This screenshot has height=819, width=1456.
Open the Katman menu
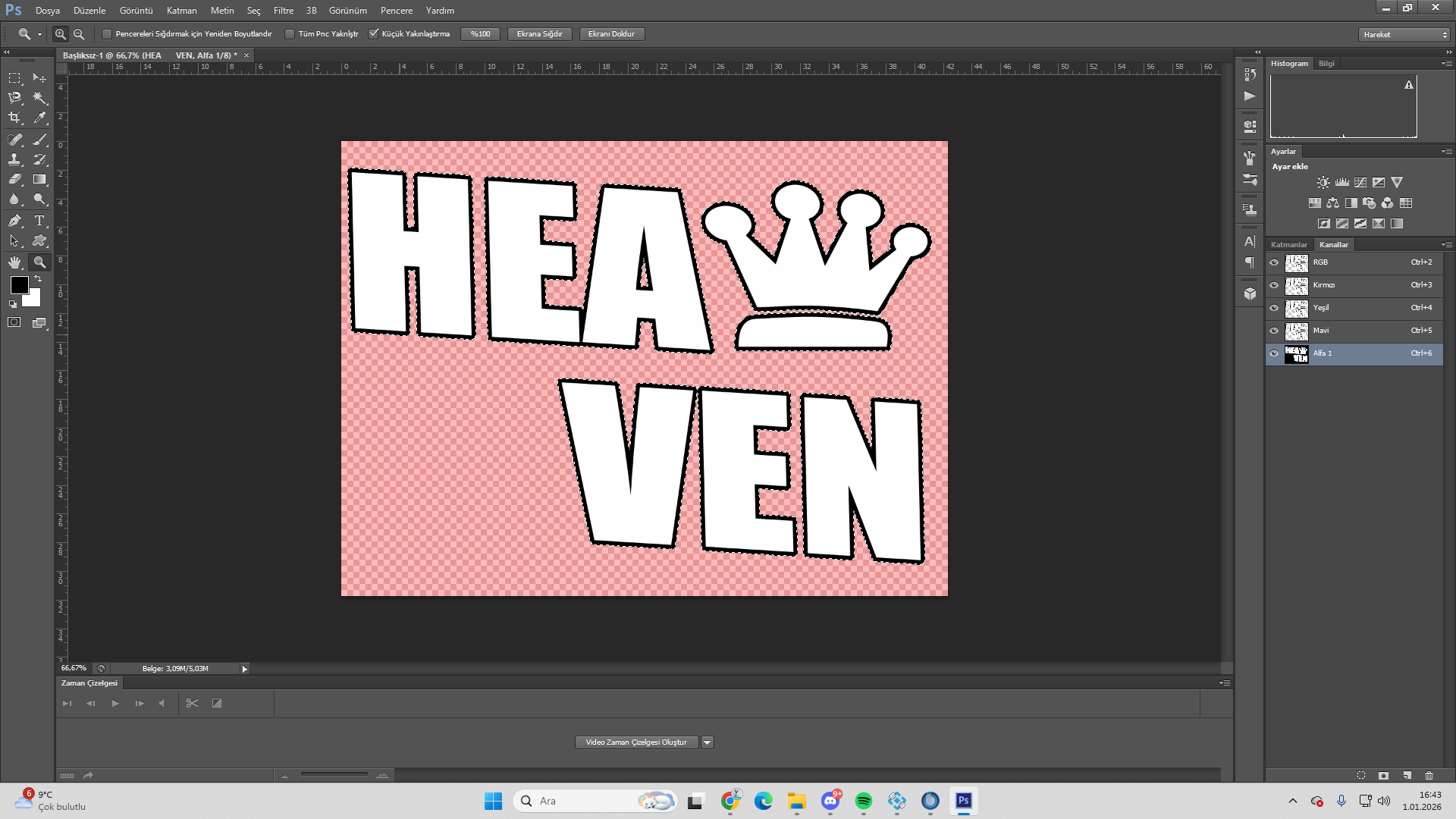182,11
